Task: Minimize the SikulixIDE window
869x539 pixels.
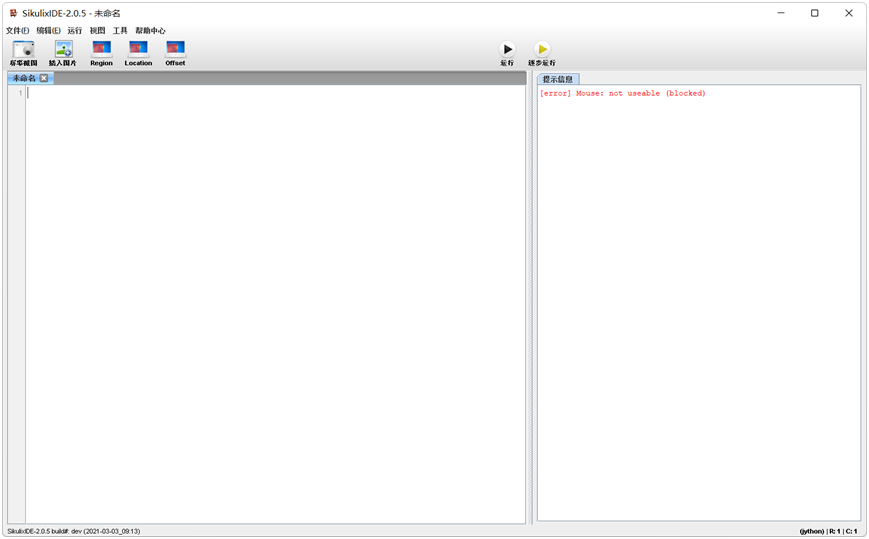Action: tap(781, 13)
